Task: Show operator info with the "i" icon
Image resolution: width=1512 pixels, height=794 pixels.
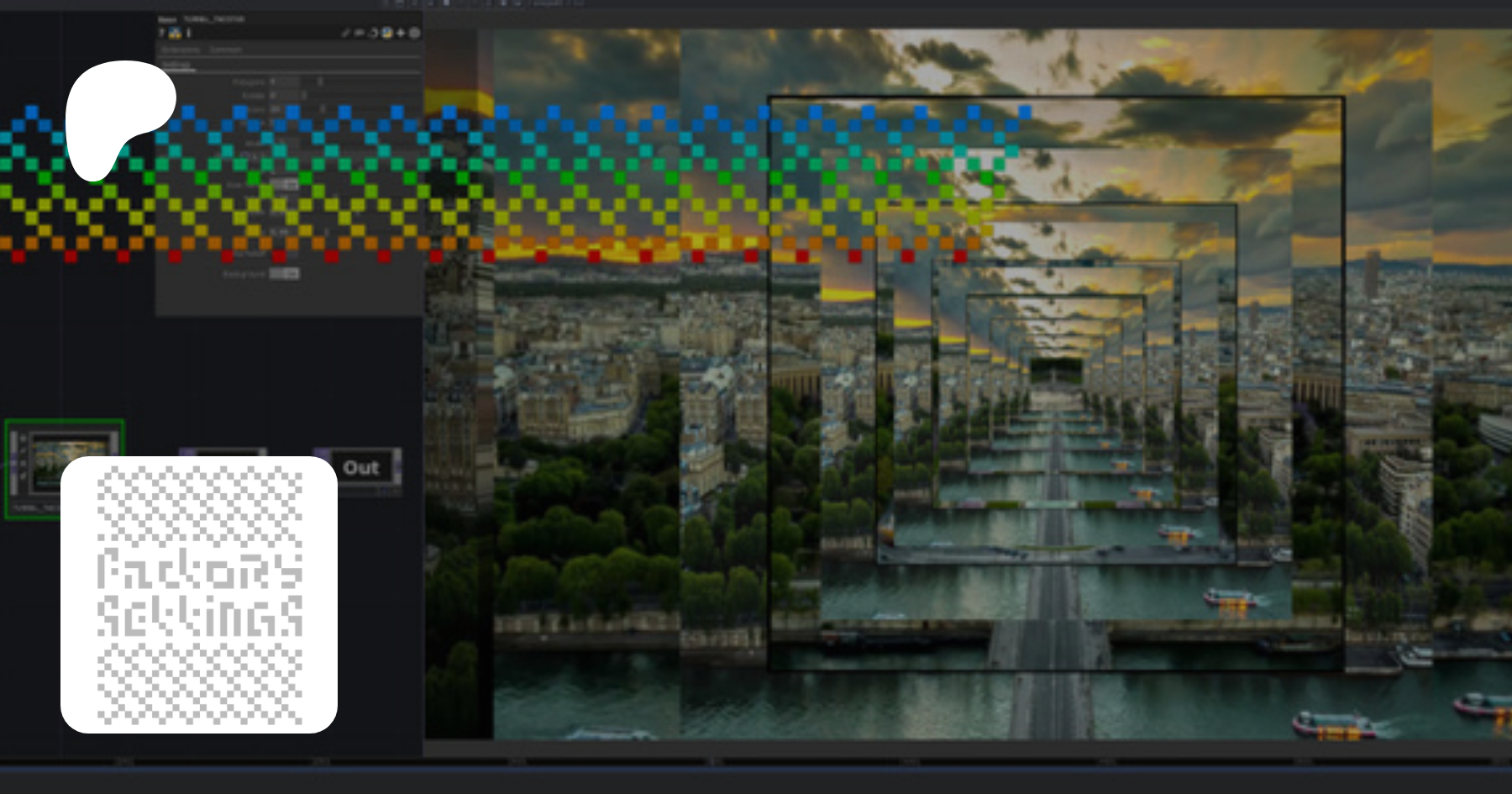Action: pyautogui.click(x=189, y=33)
